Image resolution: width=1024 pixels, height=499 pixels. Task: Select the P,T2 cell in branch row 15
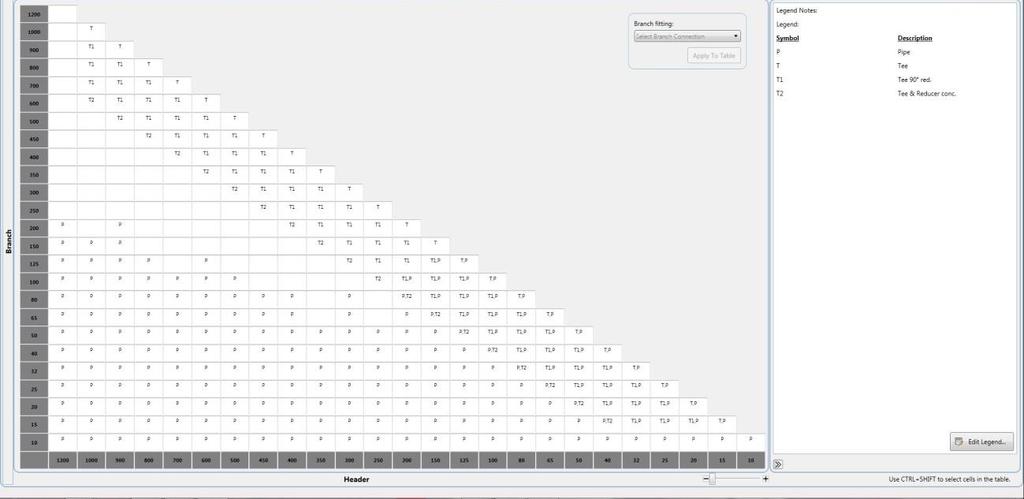click(x=607, y=425)
